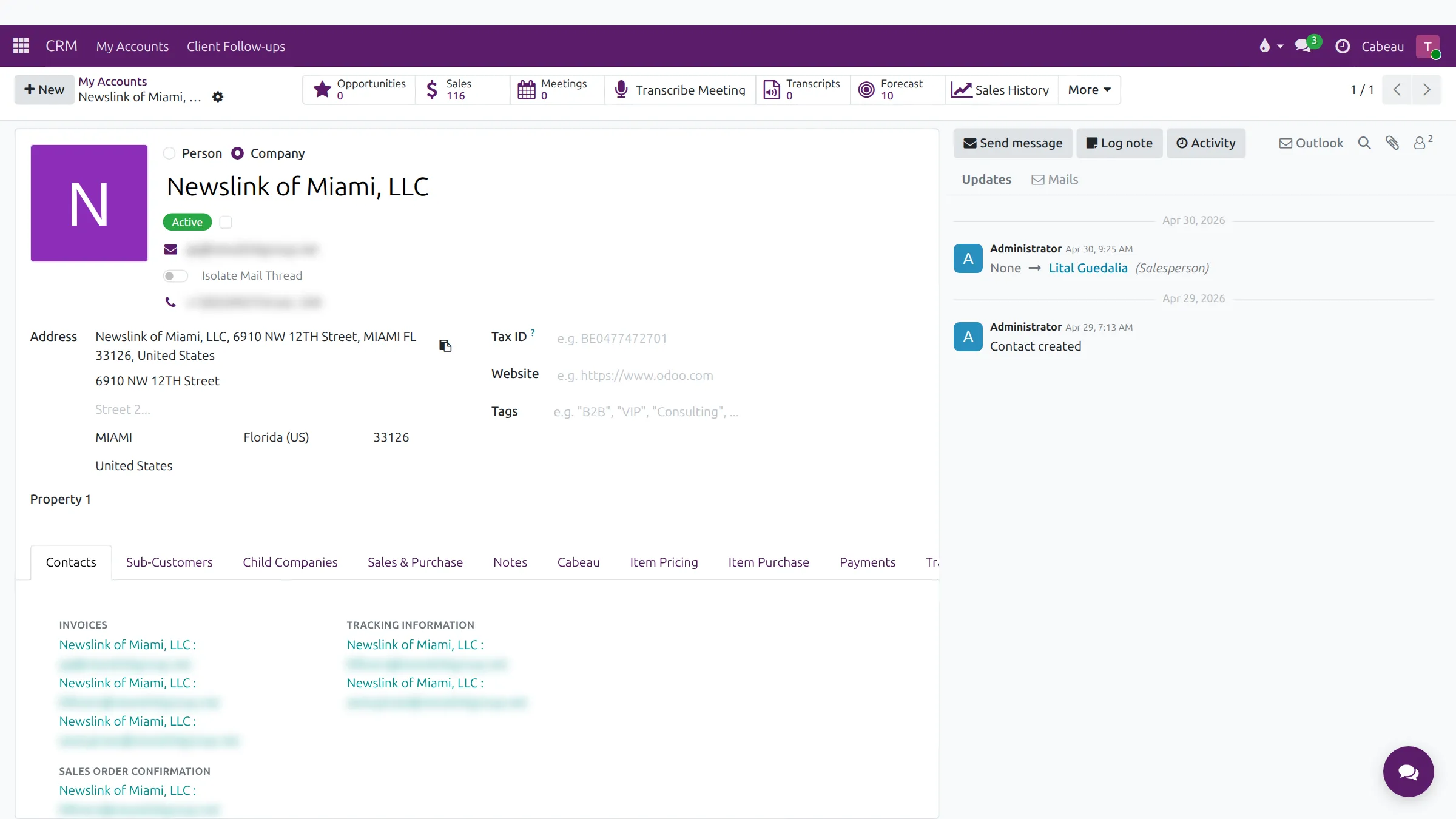This screenshot has width=1456, height=819.
Task: Open the Item Pricing tab
Action: click(664, 562)
